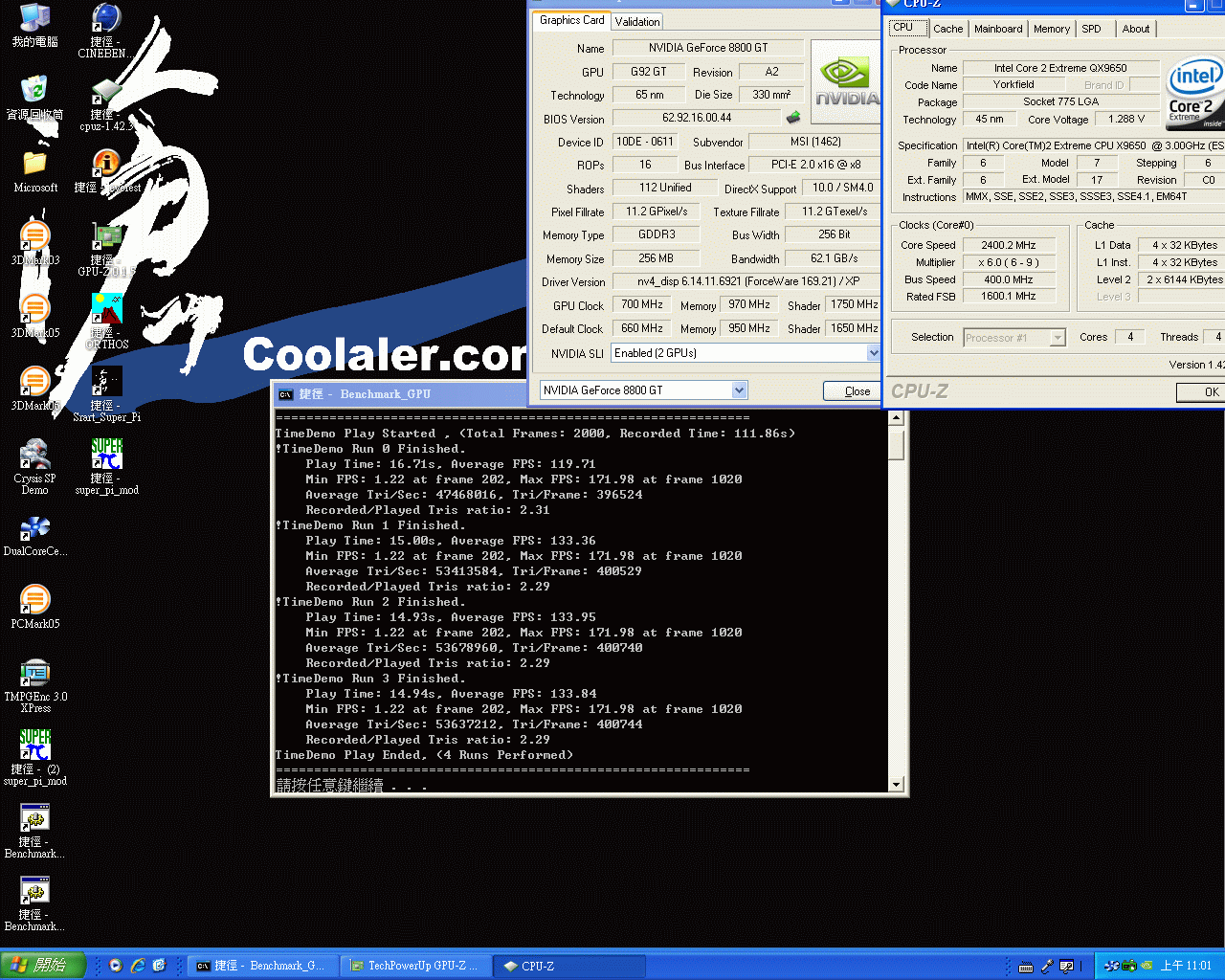Open the (2) super_pi_mod shortcut
The width and height of the screenshot is (1225, 980).
(34, 758)
